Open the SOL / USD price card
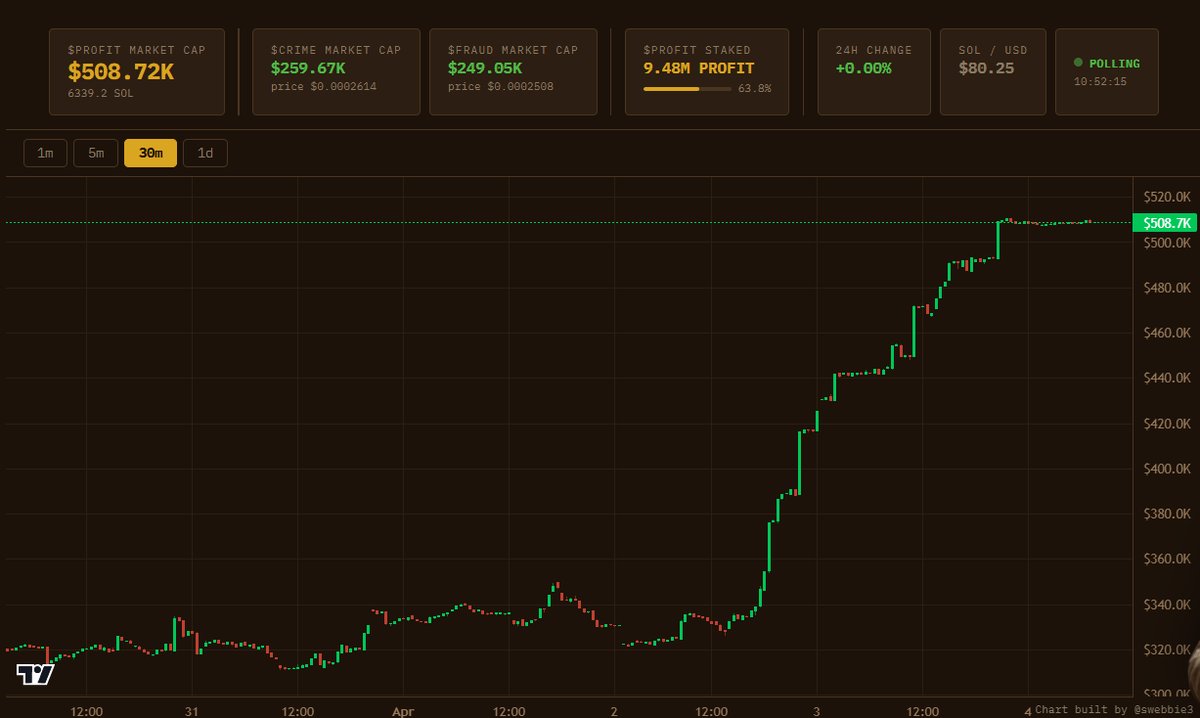Screen dimensions: 1200x718 coord(993,72)
